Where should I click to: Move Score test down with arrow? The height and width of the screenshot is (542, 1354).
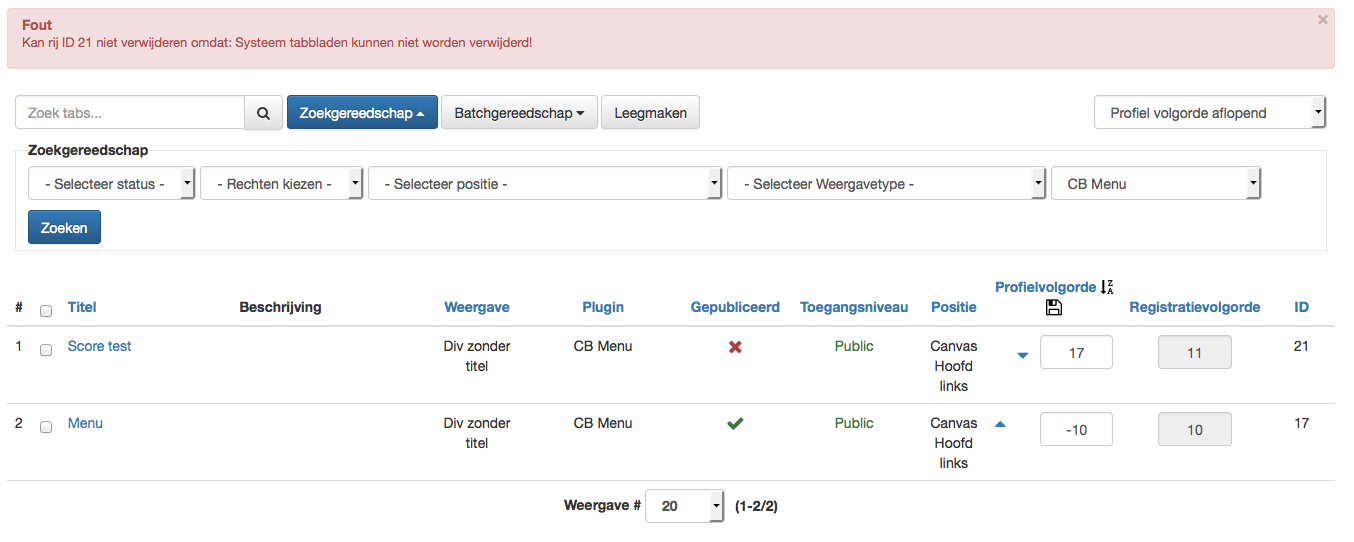pyautogui.click(x=1022, y=355)
